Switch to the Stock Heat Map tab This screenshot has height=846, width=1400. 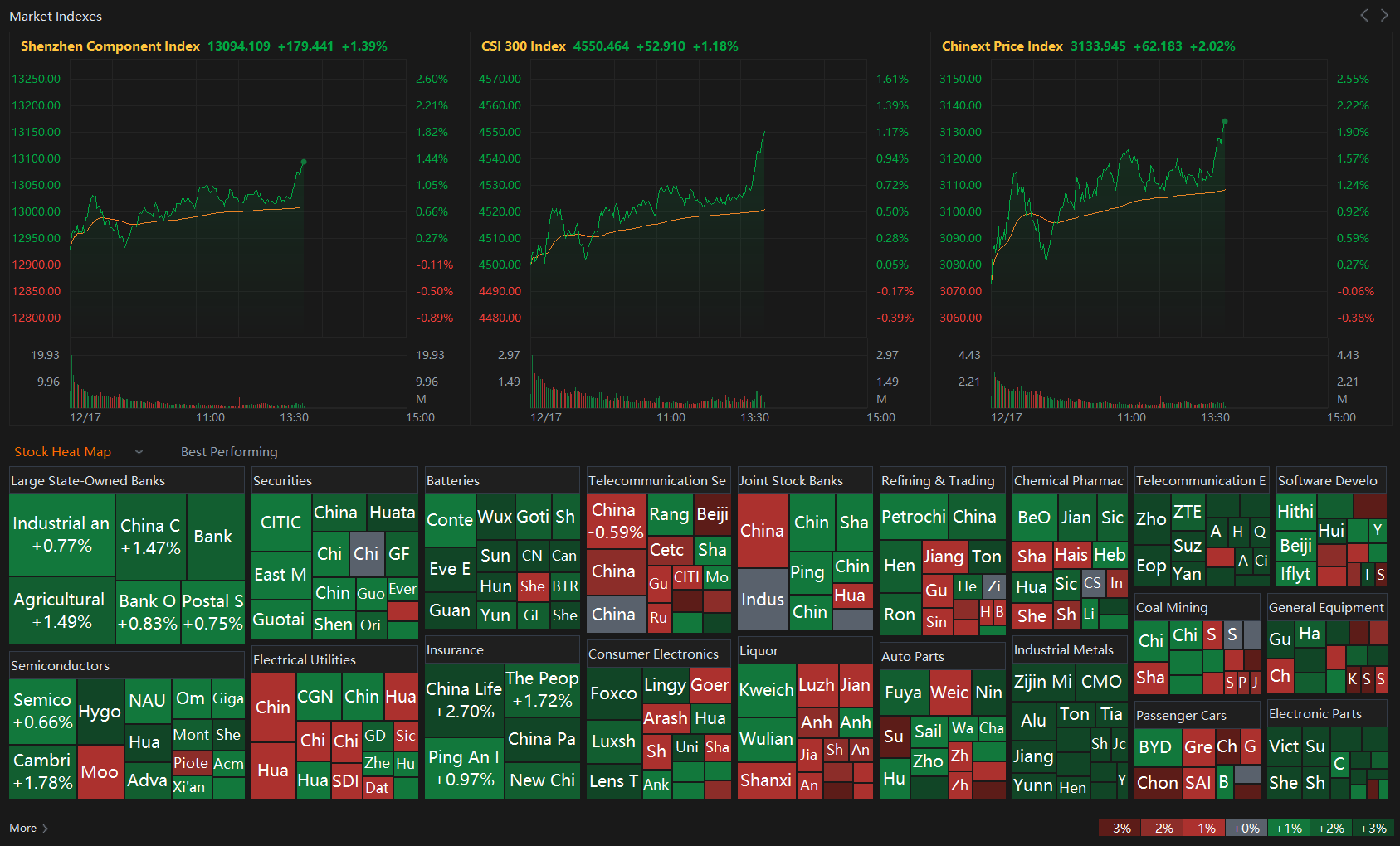pyautogui.click(x=62, y=452)
